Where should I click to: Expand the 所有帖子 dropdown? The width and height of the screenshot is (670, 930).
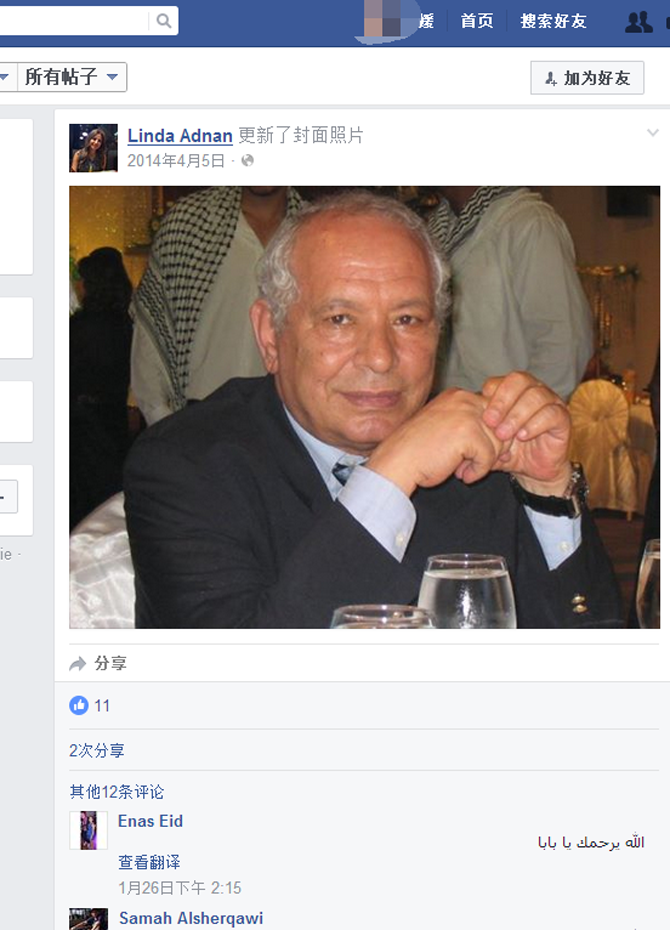pos(72,77)
